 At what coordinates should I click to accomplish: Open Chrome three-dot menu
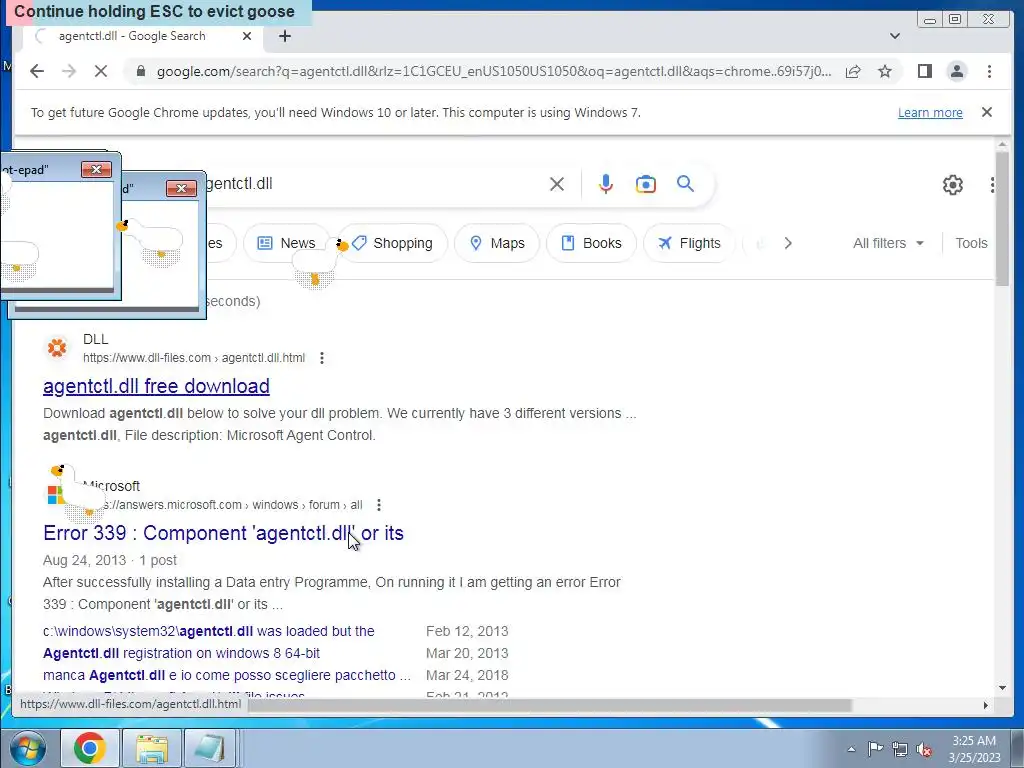(989, 71)
